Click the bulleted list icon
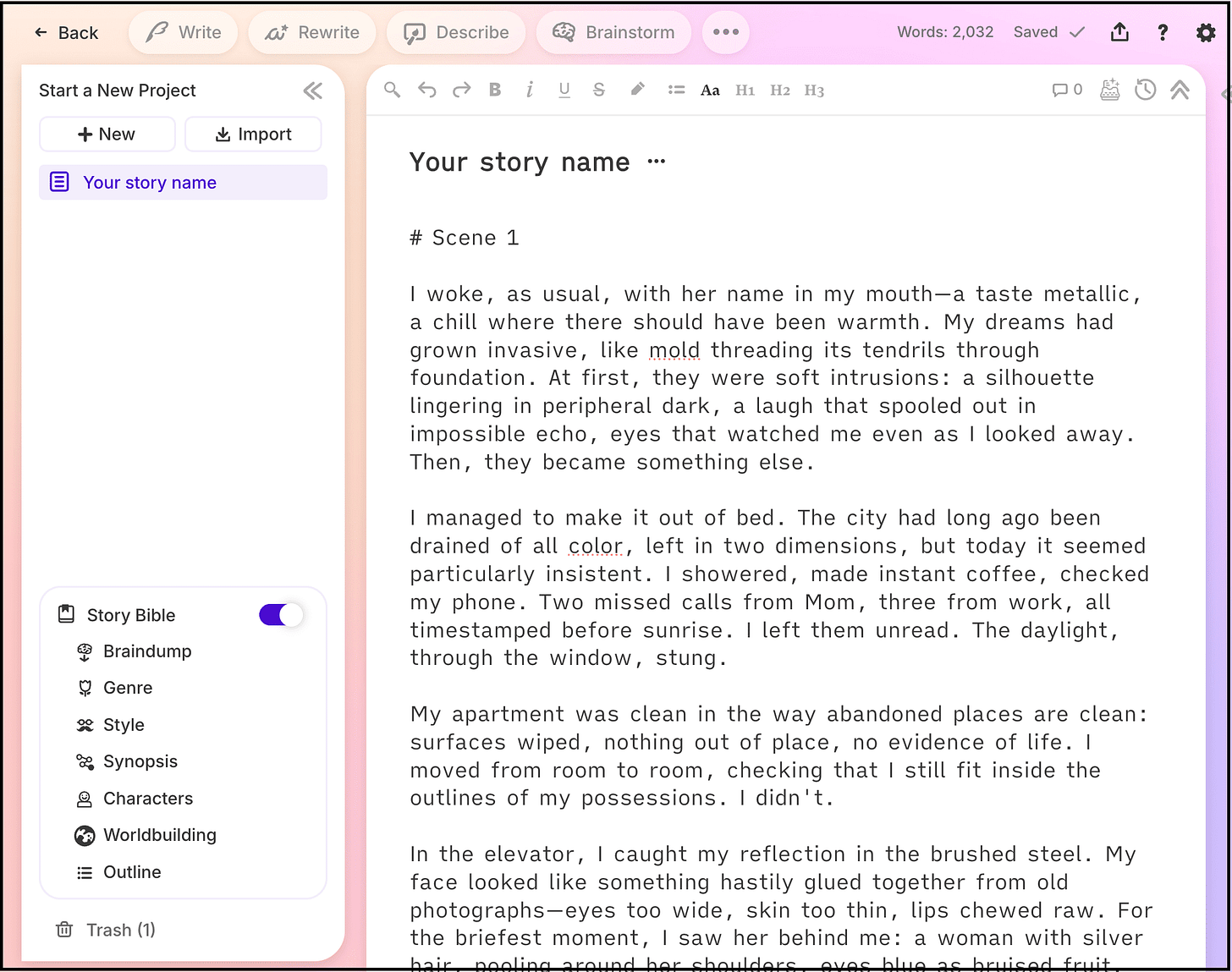Image resolution: width=1232 pixels, height=972 pixels. coord(676,90)
